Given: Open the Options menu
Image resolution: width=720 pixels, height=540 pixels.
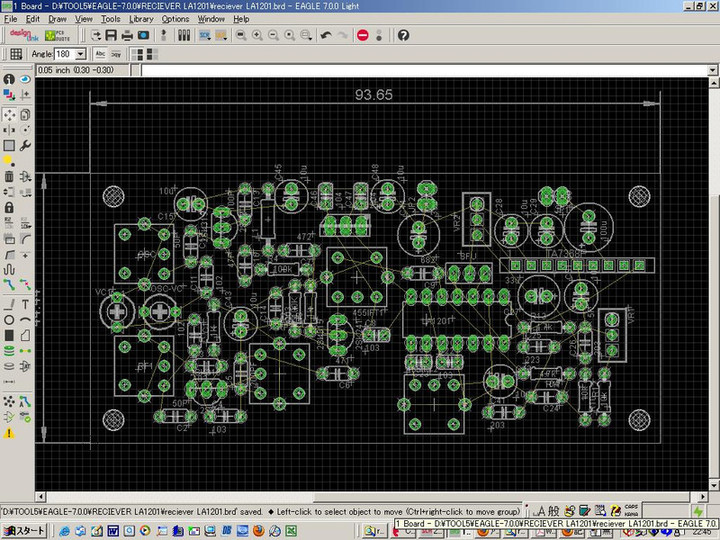Looking at the screenshot, I should pyautogui.click(x=175, y=19).
